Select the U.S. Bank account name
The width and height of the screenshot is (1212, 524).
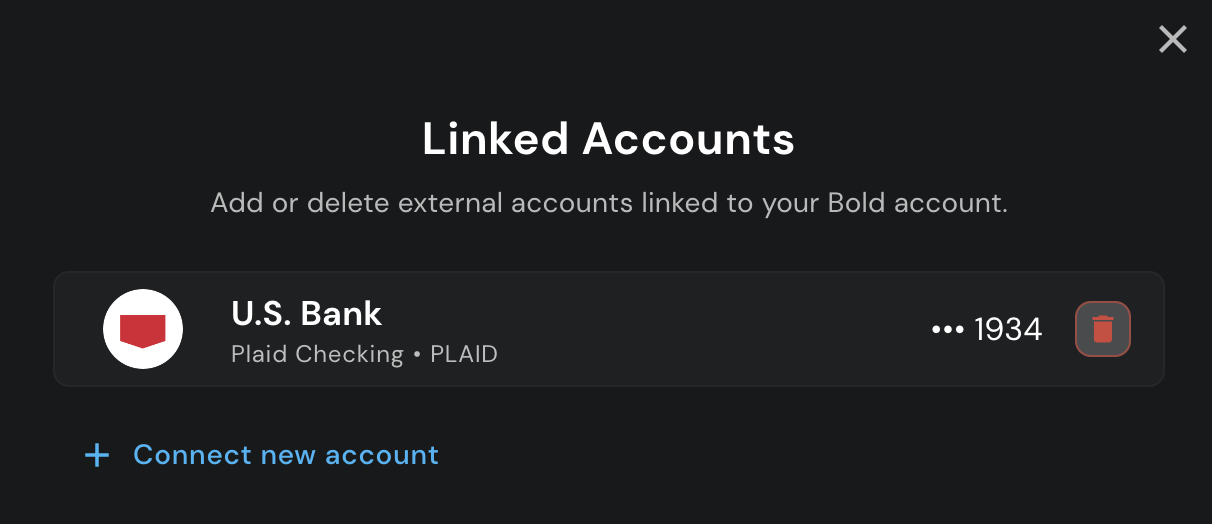pyautogui.click(x=306, y=314)
